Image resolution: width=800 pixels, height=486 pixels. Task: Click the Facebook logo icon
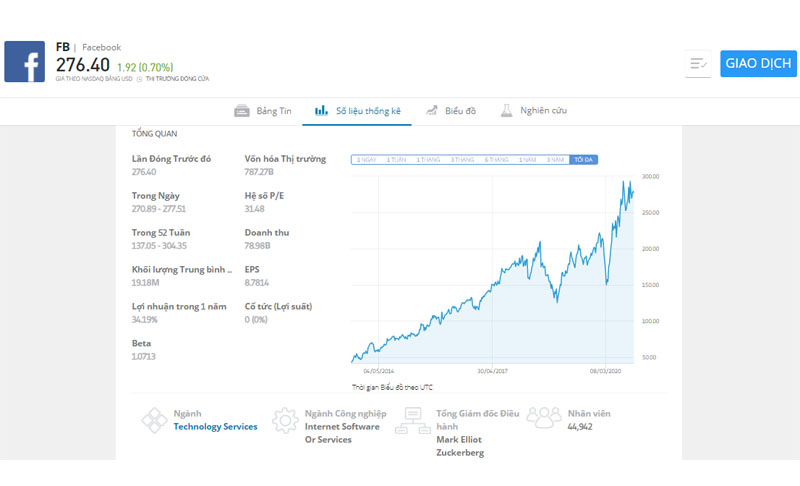[24, 62]
